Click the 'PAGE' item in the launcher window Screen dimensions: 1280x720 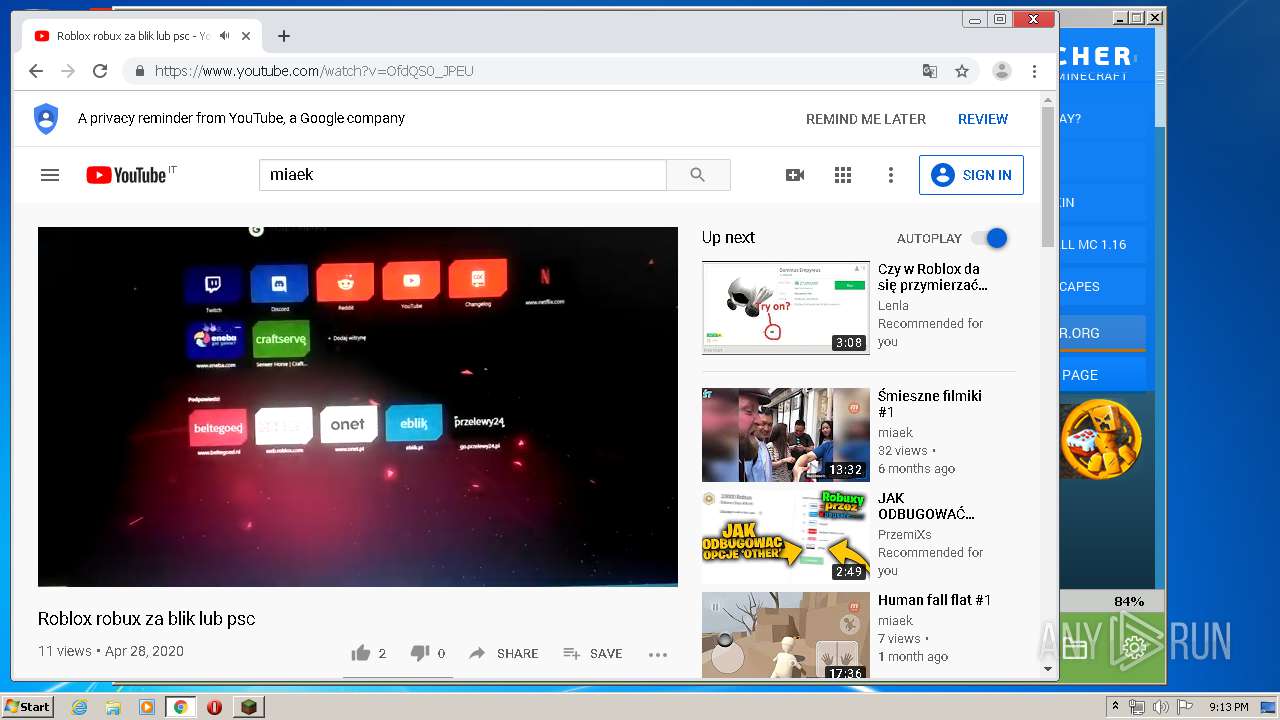tap(1102, 375)
